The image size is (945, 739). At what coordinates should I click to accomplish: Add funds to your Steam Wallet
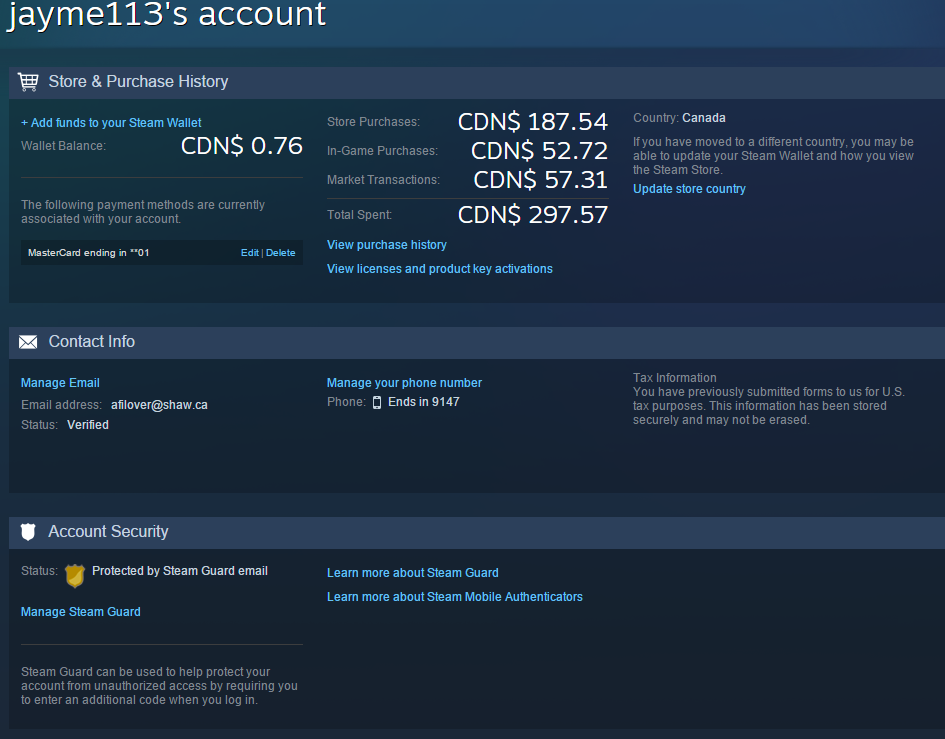(111, 122)
